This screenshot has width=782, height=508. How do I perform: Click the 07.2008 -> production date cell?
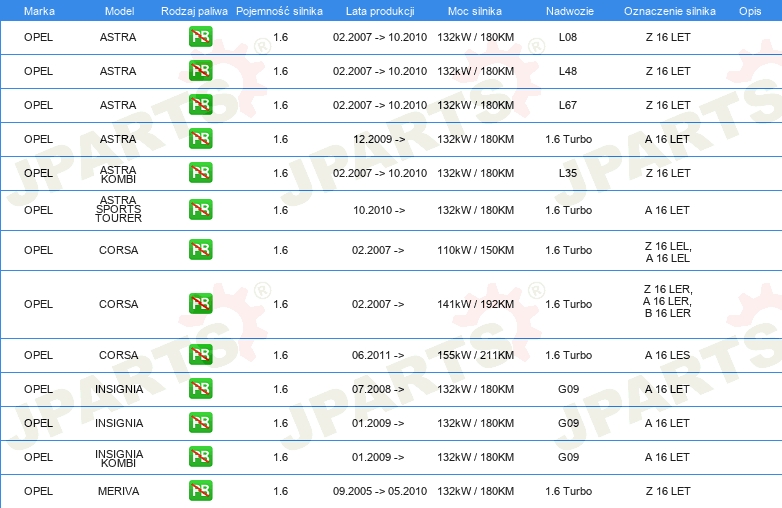(378, 389)
